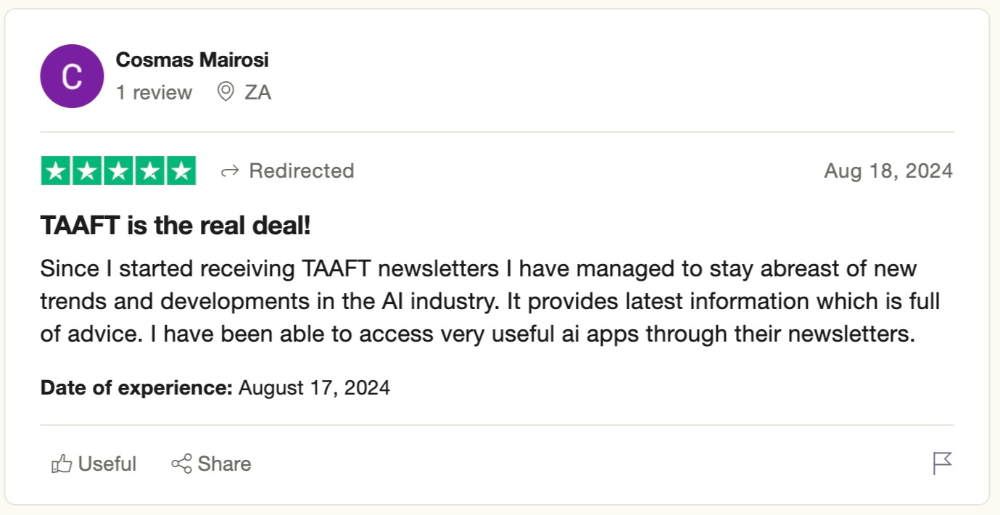Click the purple "C" profile avatar
The image size is (1000, 515).
71,76
